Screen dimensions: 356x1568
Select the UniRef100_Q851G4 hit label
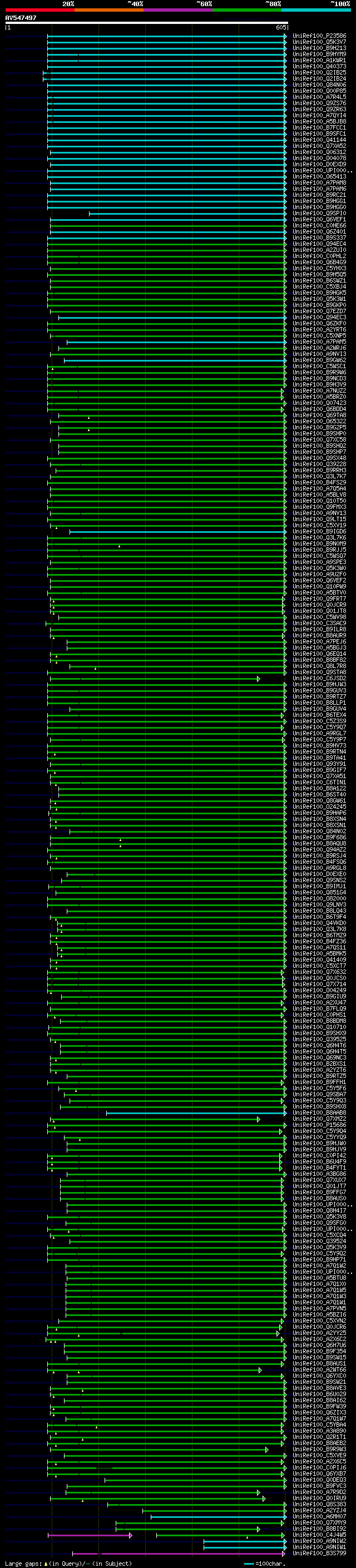[x=319, y=892]
